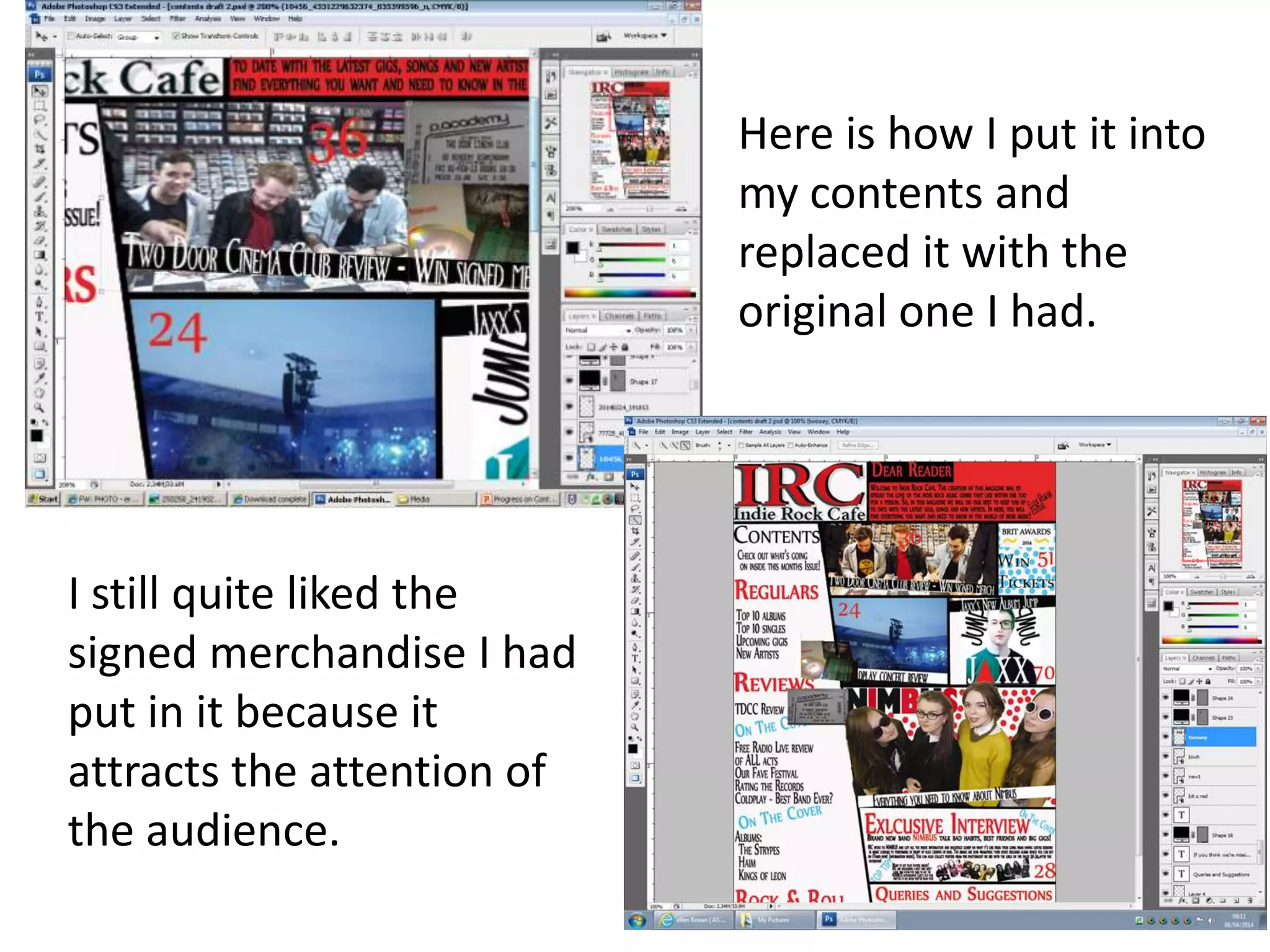This screenshot has height=952, width=1270.
Task: Pick a color from the spectrum ramp in the 100% window
Action: (x=1210, y=641)
